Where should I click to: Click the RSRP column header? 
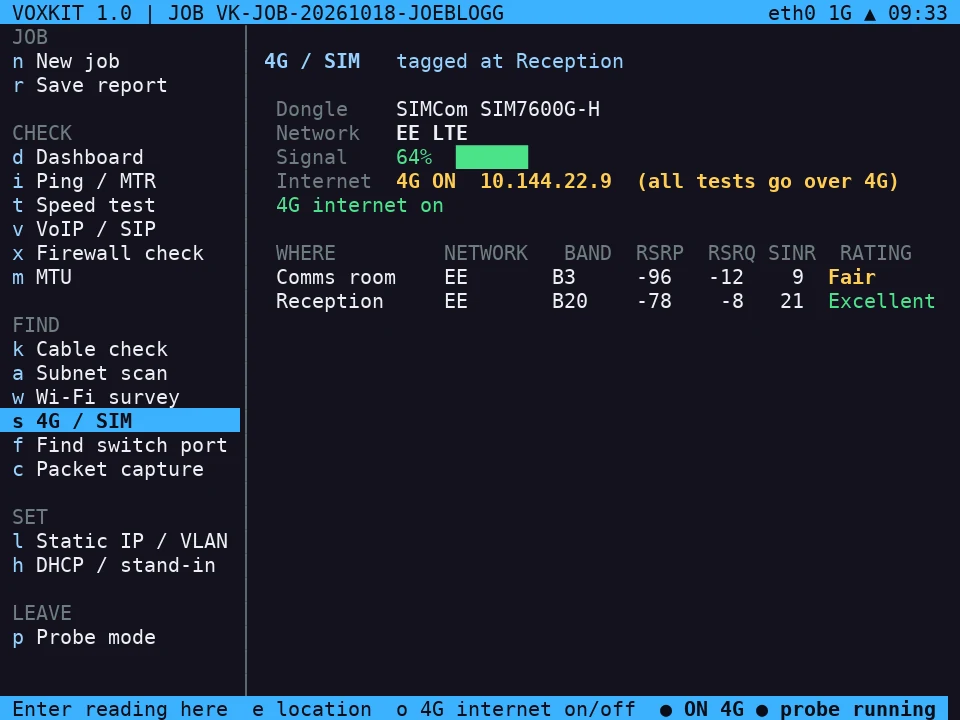(659, 253)
